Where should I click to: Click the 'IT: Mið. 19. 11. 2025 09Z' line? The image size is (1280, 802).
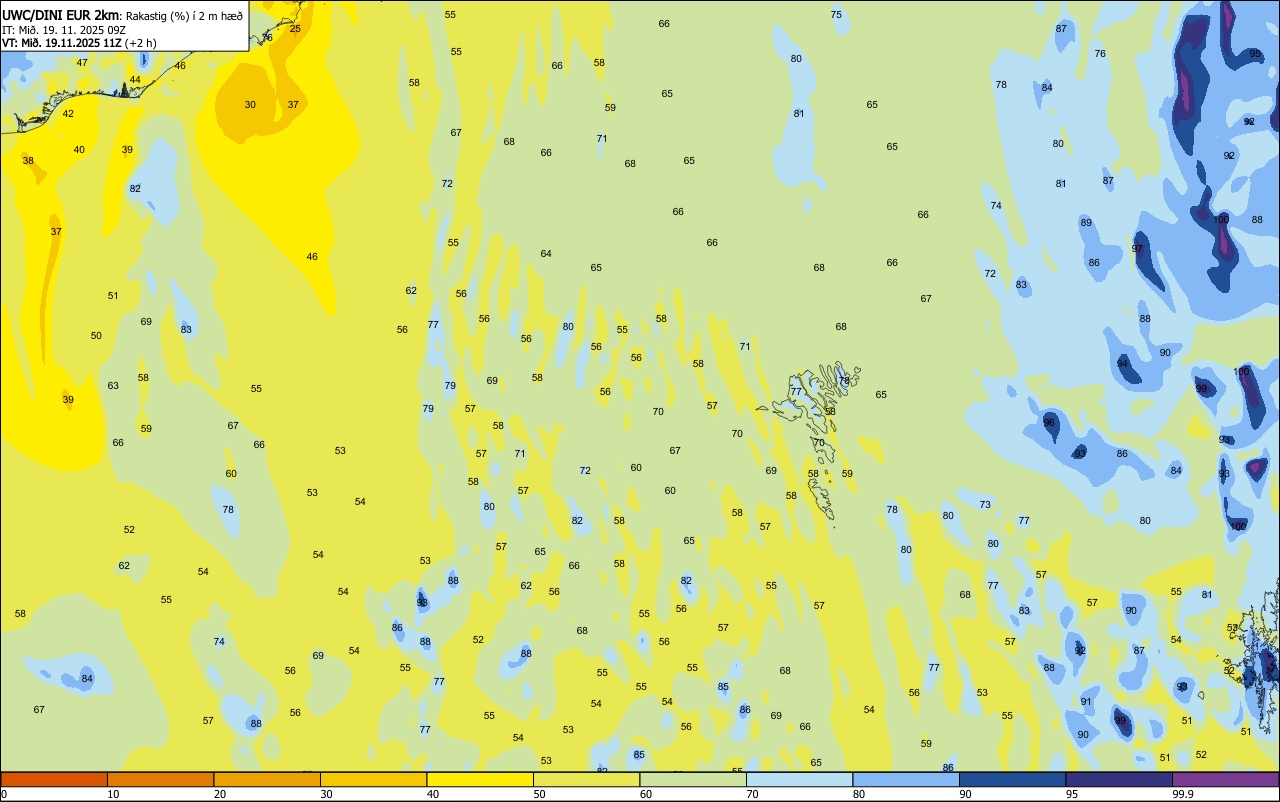click(x=64, y=29)
